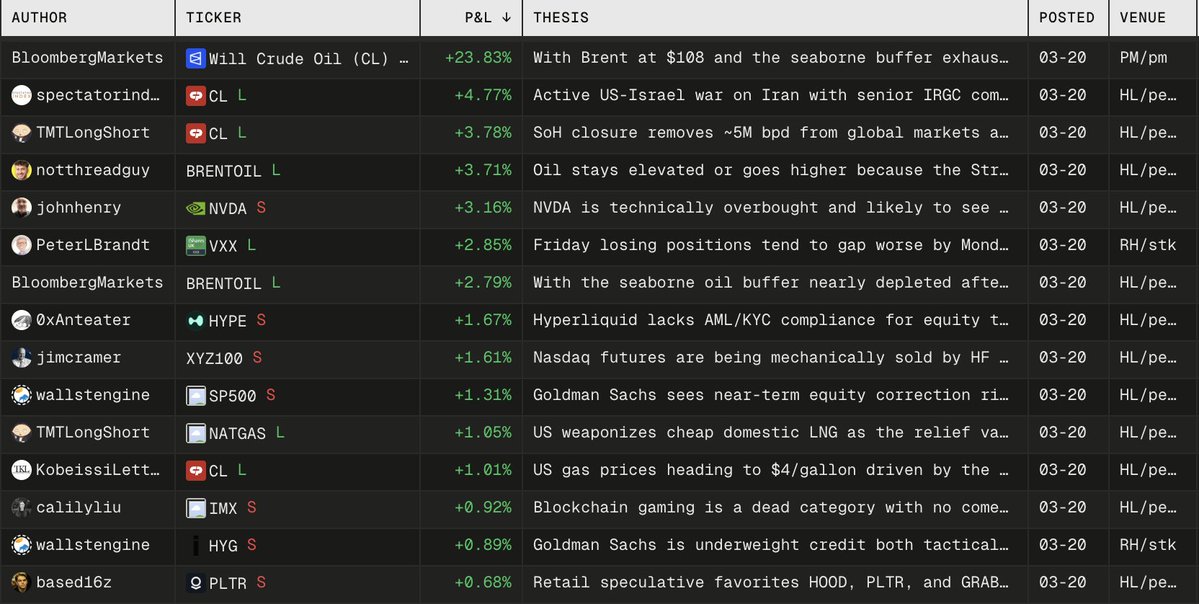Click the CL icon in spectatorindex row
This screenshot has height=604, width=1199.
click(196, 96)
